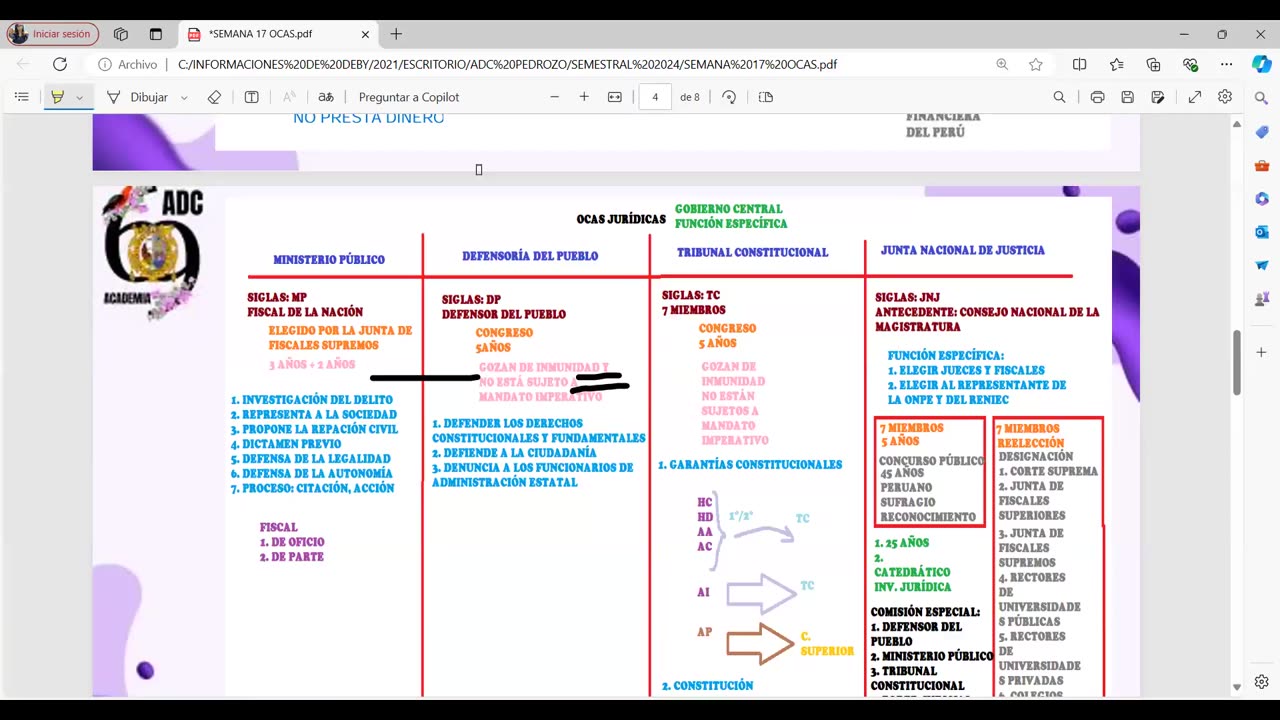Click the scroll down arrow
This screenshot has height=720, width=1280.
coord(1237,687)
